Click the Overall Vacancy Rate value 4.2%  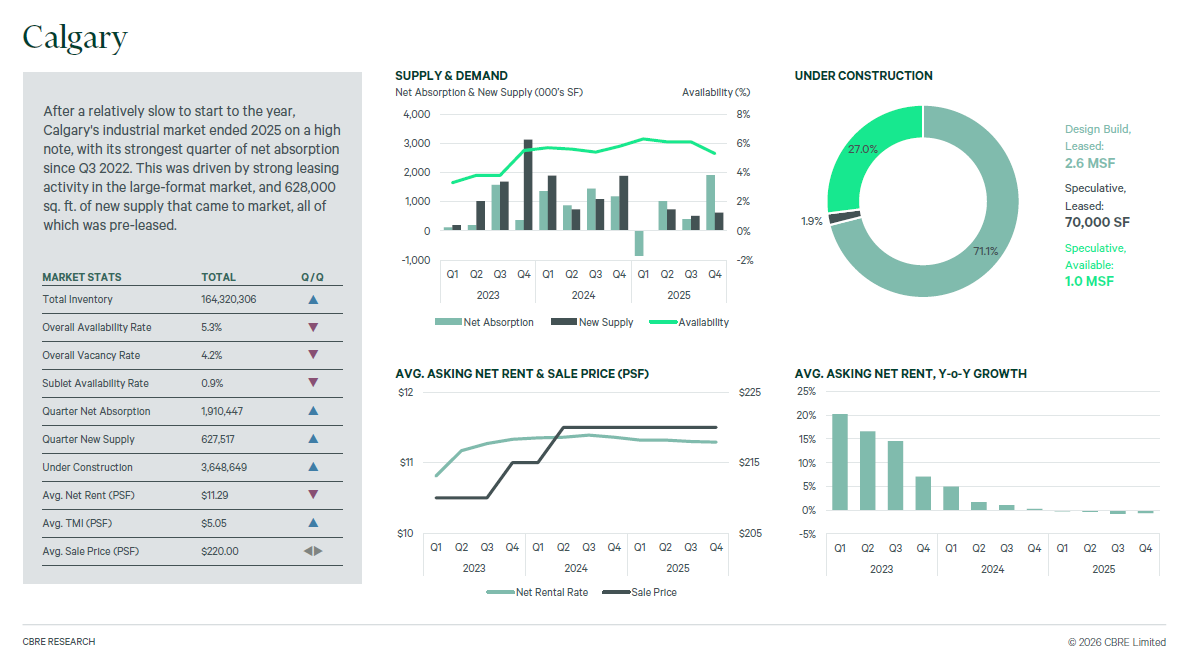pos(211,355)
